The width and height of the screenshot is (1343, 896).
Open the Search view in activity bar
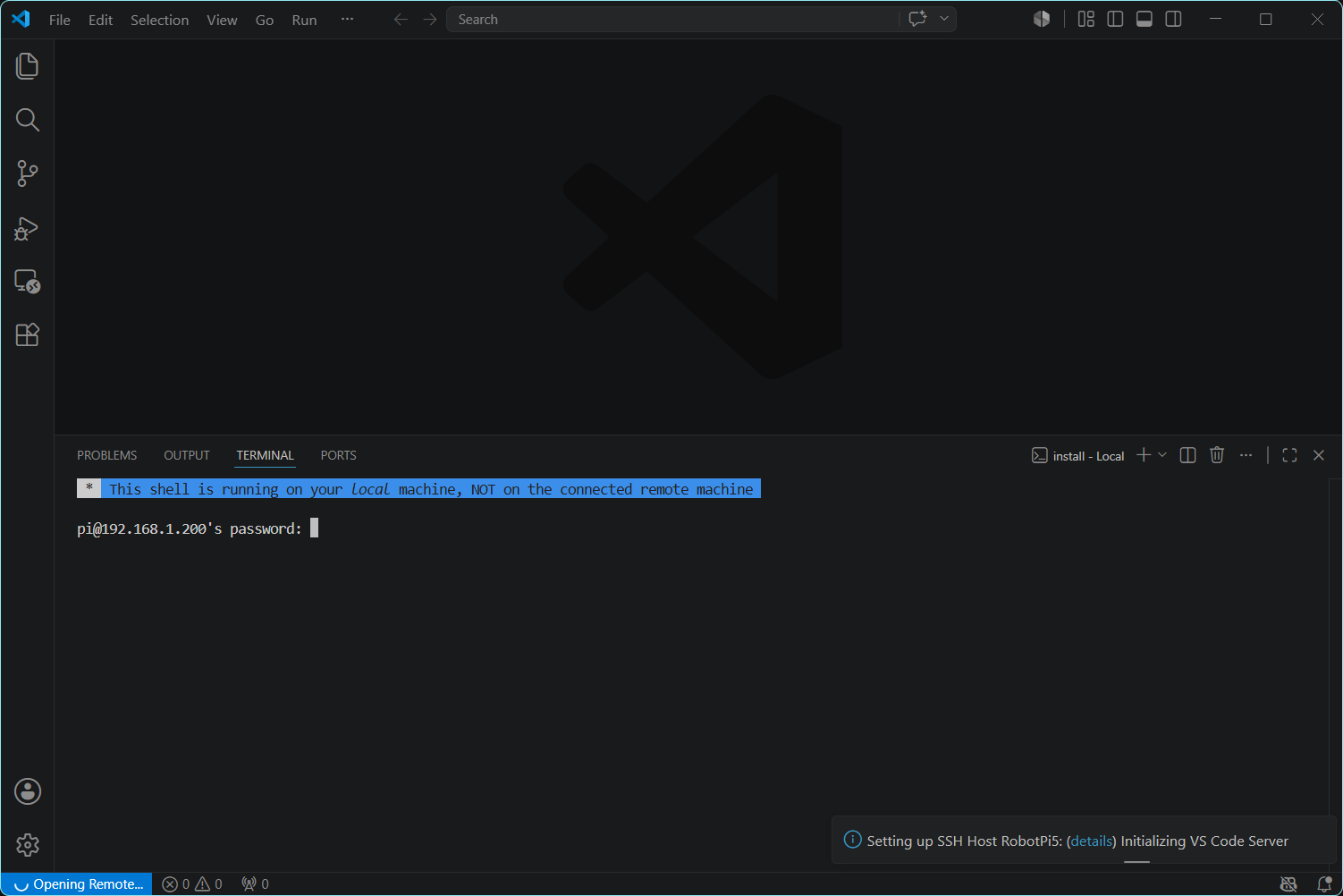pos(28,120)
